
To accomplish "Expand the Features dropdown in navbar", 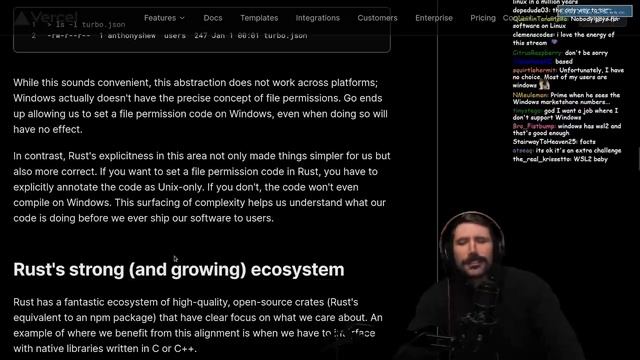I will pyautogui.click(x=164, y=18).
